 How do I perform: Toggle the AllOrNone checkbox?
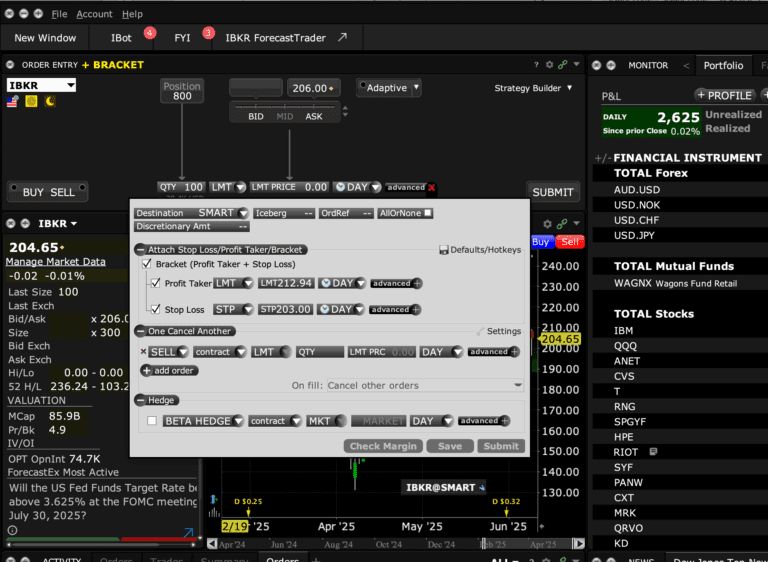pyautogui.click(x=428, y=213)
